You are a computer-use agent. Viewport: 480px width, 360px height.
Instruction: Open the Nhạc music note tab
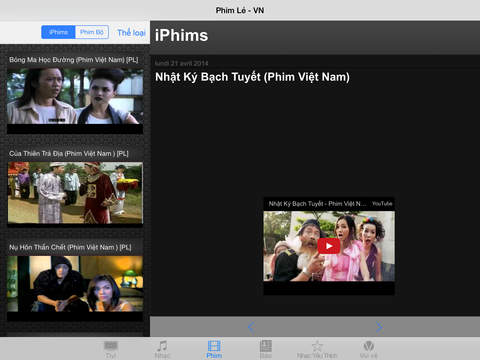point(162,349)
